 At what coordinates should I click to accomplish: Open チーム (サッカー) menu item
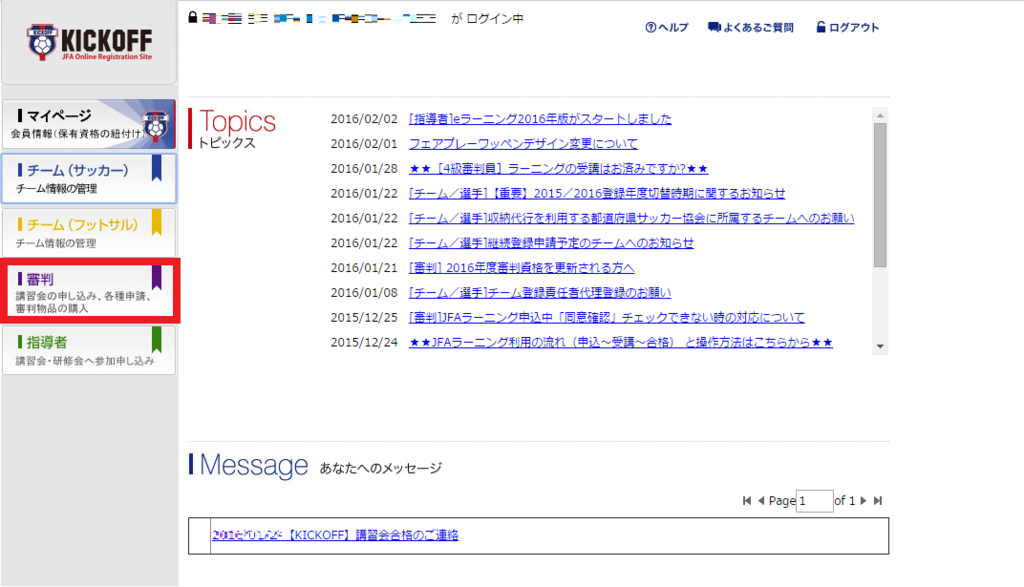click(89, 178)
